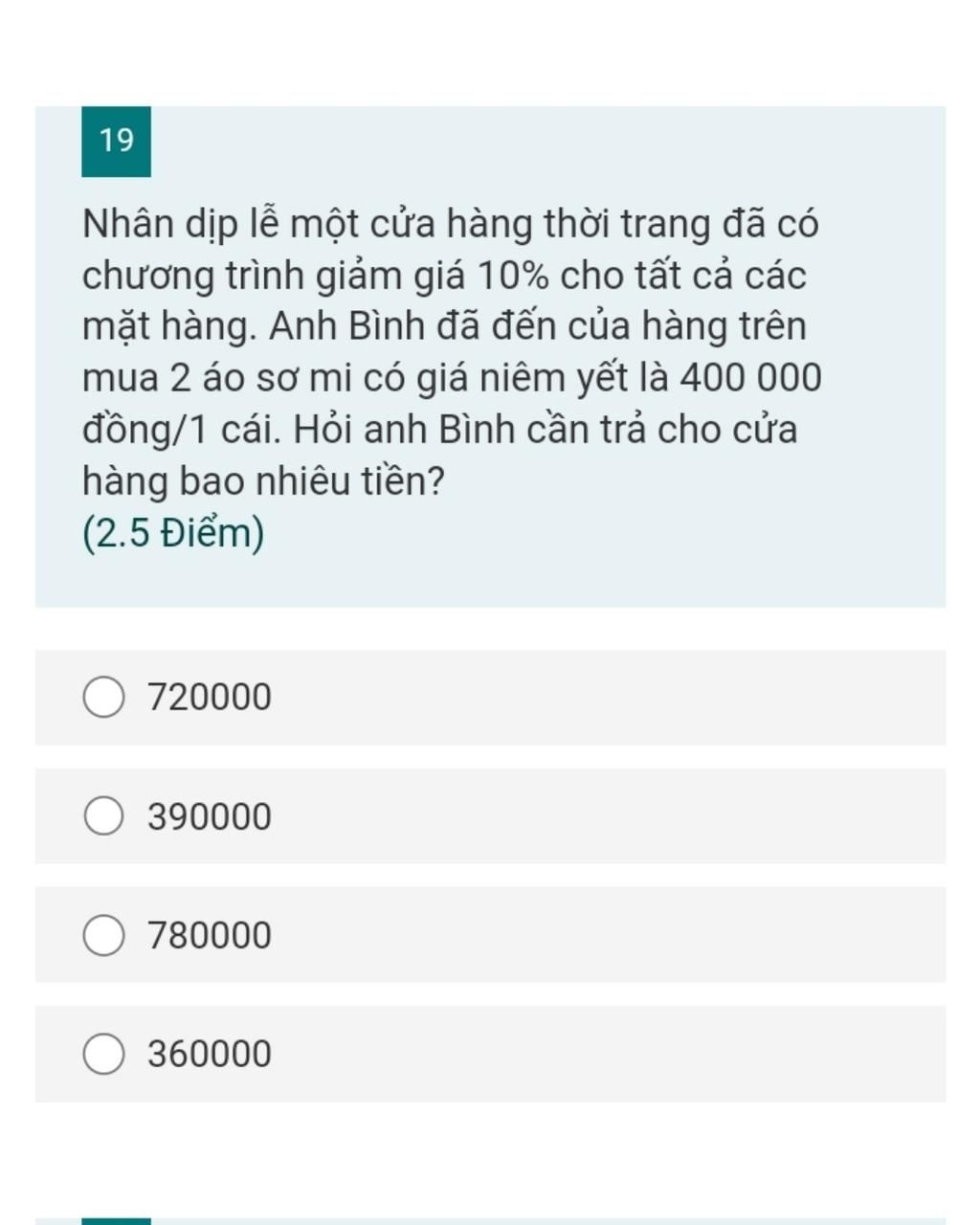
Task: Choose the 390000 radio option
Action: (103, 816)
